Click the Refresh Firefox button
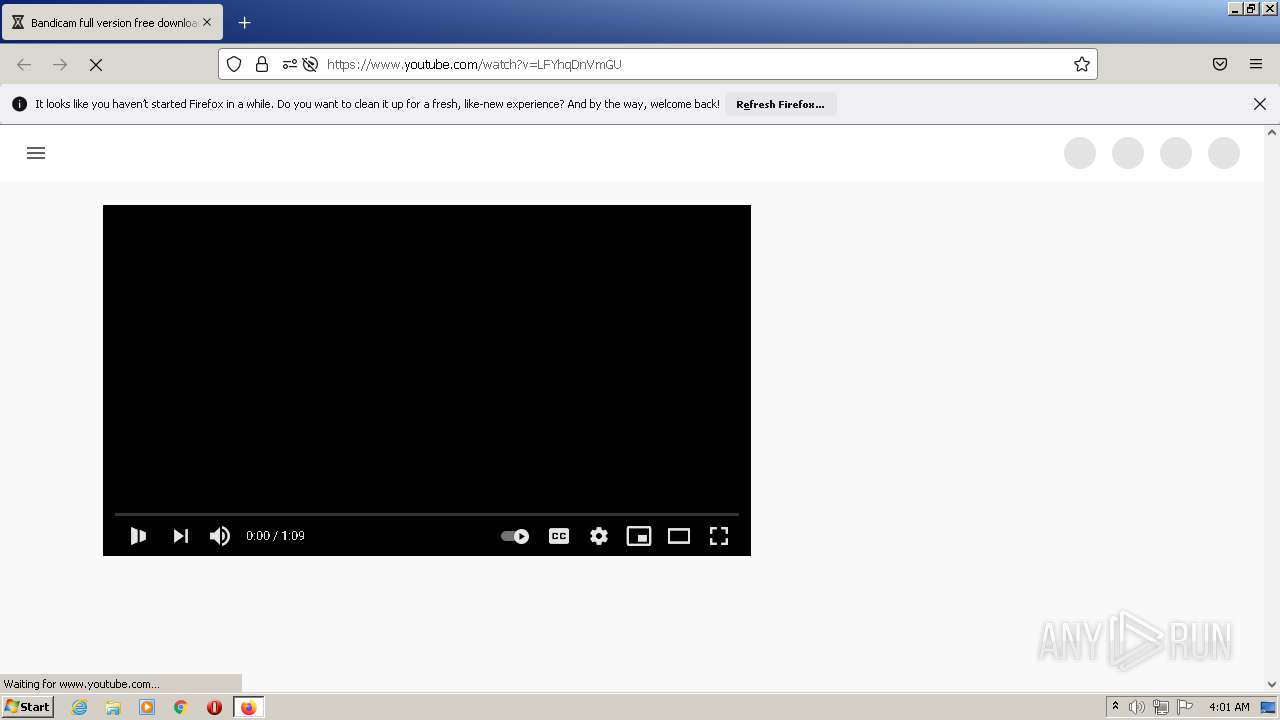This screenshot has height=720, width=1280. pyautogui.click(x=780, y=104)
